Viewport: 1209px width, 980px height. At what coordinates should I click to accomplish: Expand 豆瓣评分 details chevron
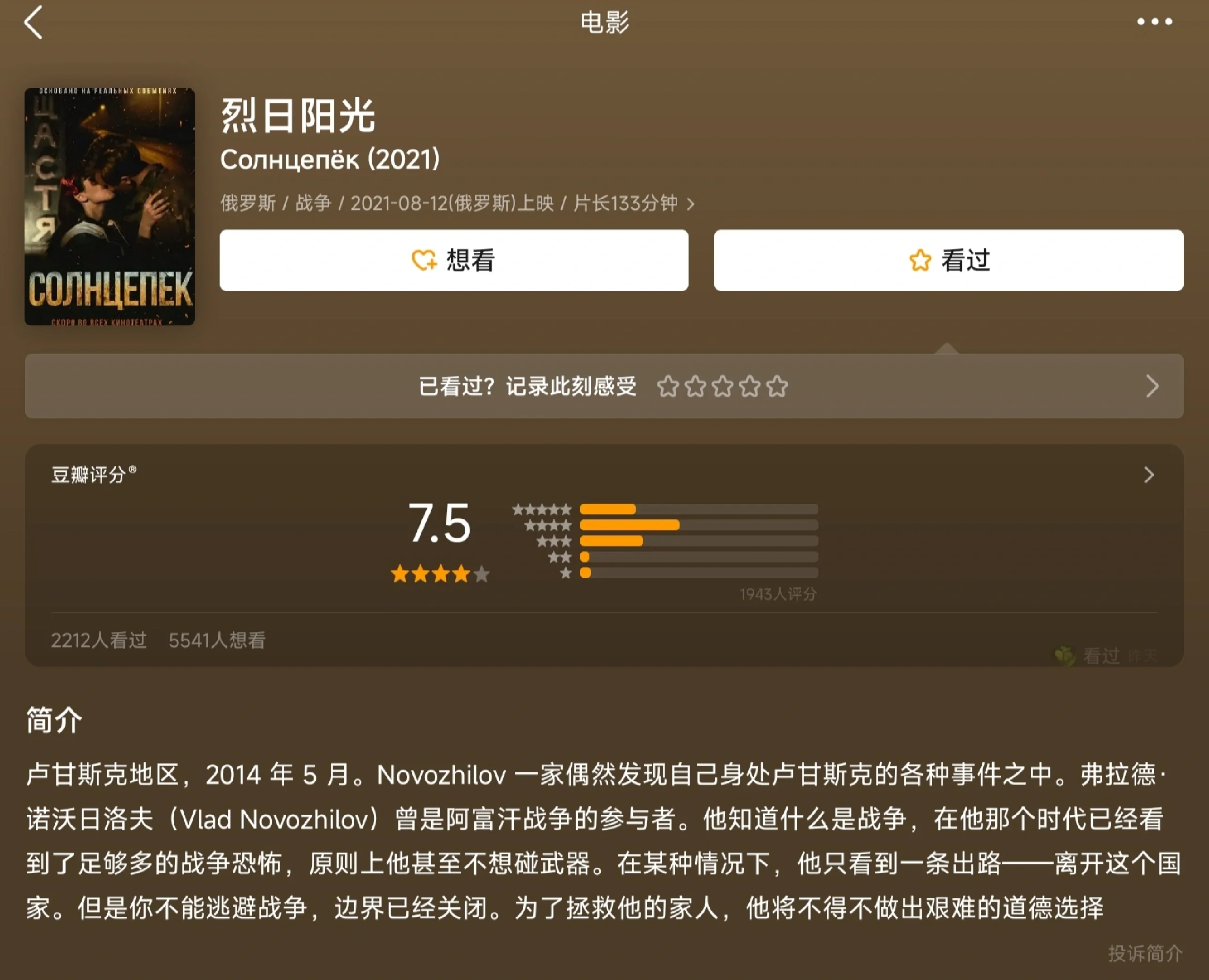point(1149,475)
